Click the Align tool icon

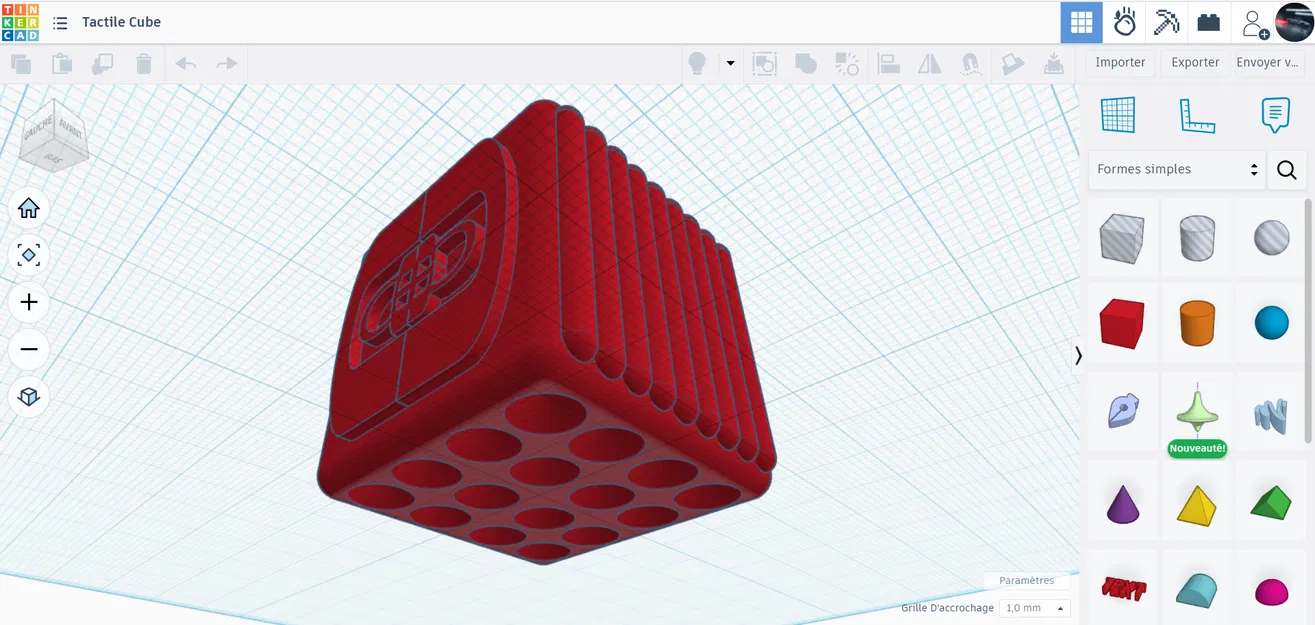[x=888, y=64]
